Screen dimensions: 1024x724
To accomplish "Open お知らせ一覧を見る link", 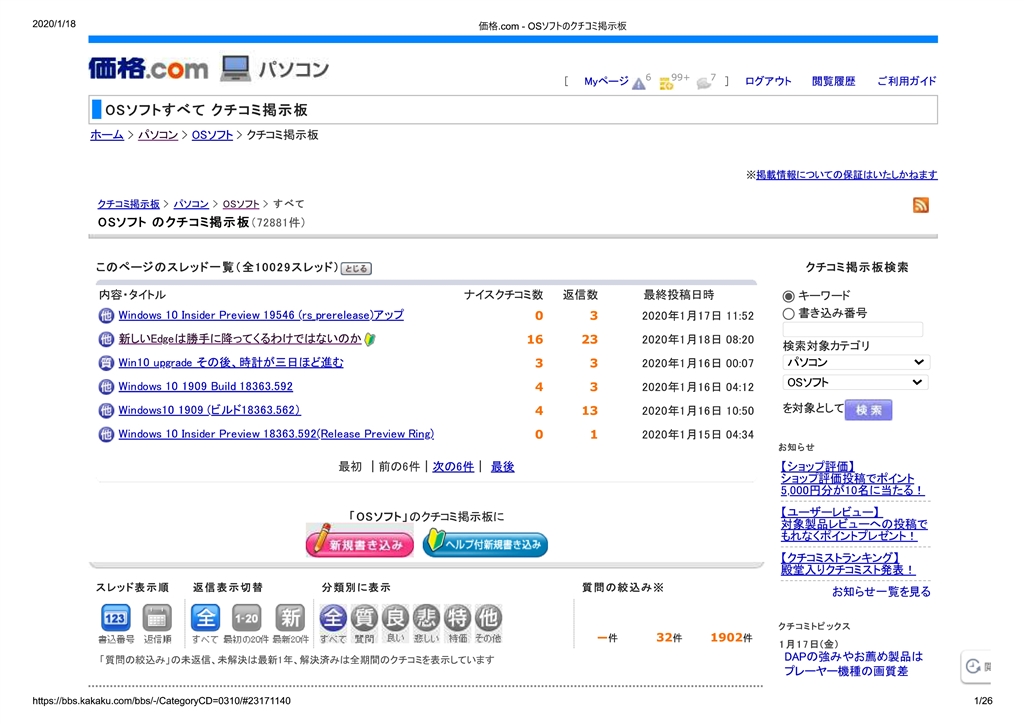I will click(x=881, y=592).
